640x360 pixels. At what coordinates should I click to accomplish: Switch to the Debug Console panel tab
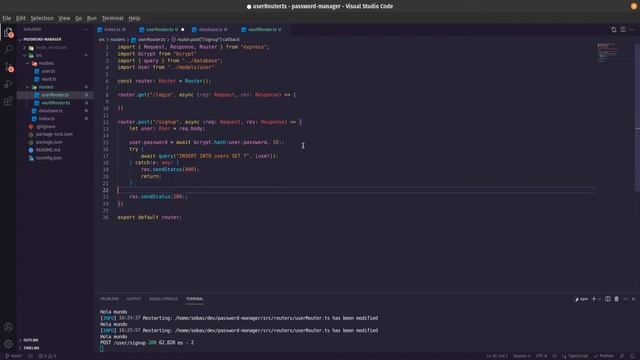(x=163, y=299)
